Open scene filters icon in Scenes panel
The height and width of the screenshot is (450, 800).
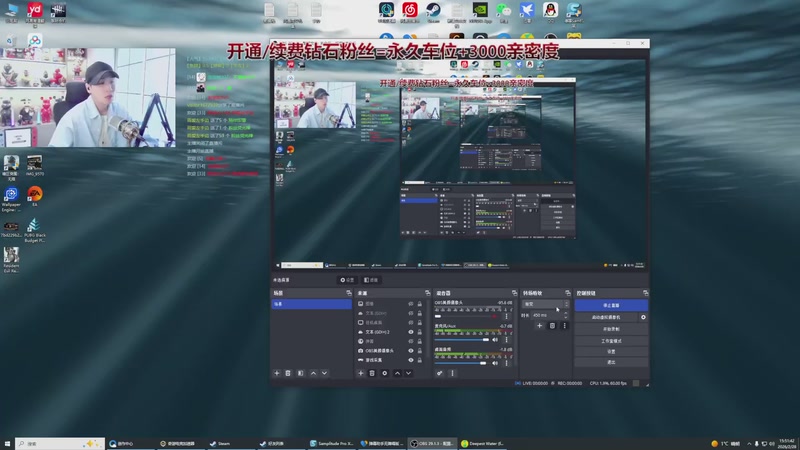pos(301,373)
